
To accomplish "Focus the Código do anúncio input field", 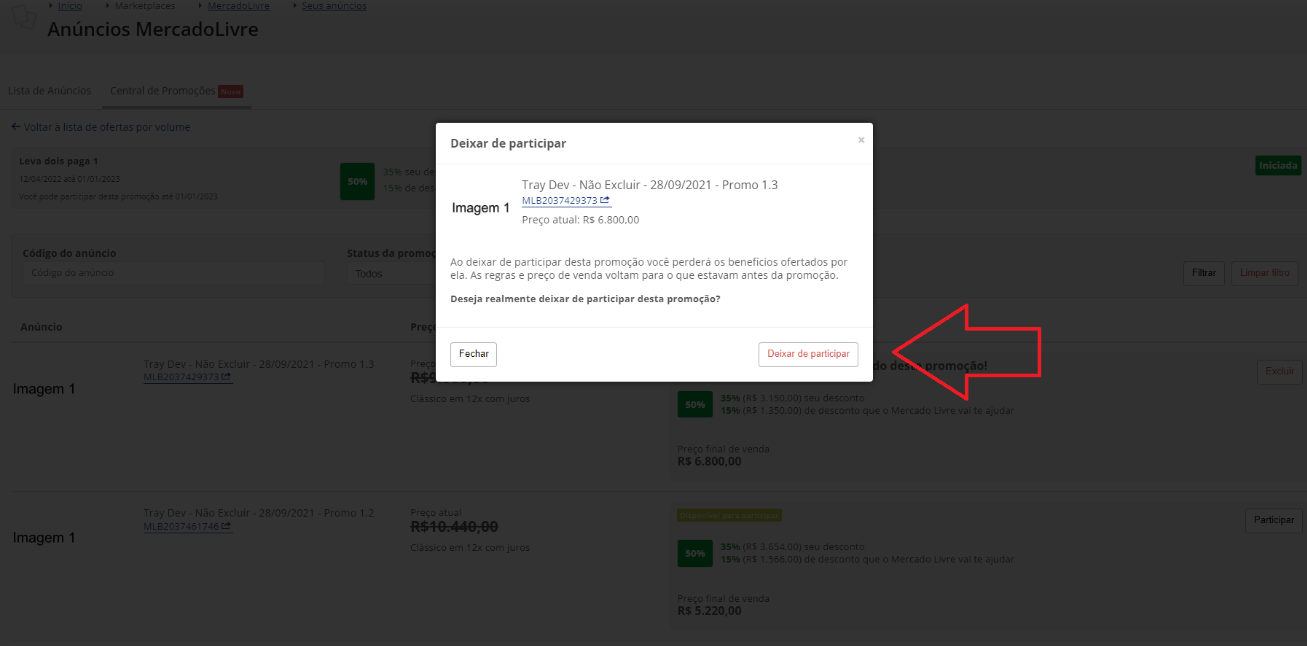I will [174, 273].
